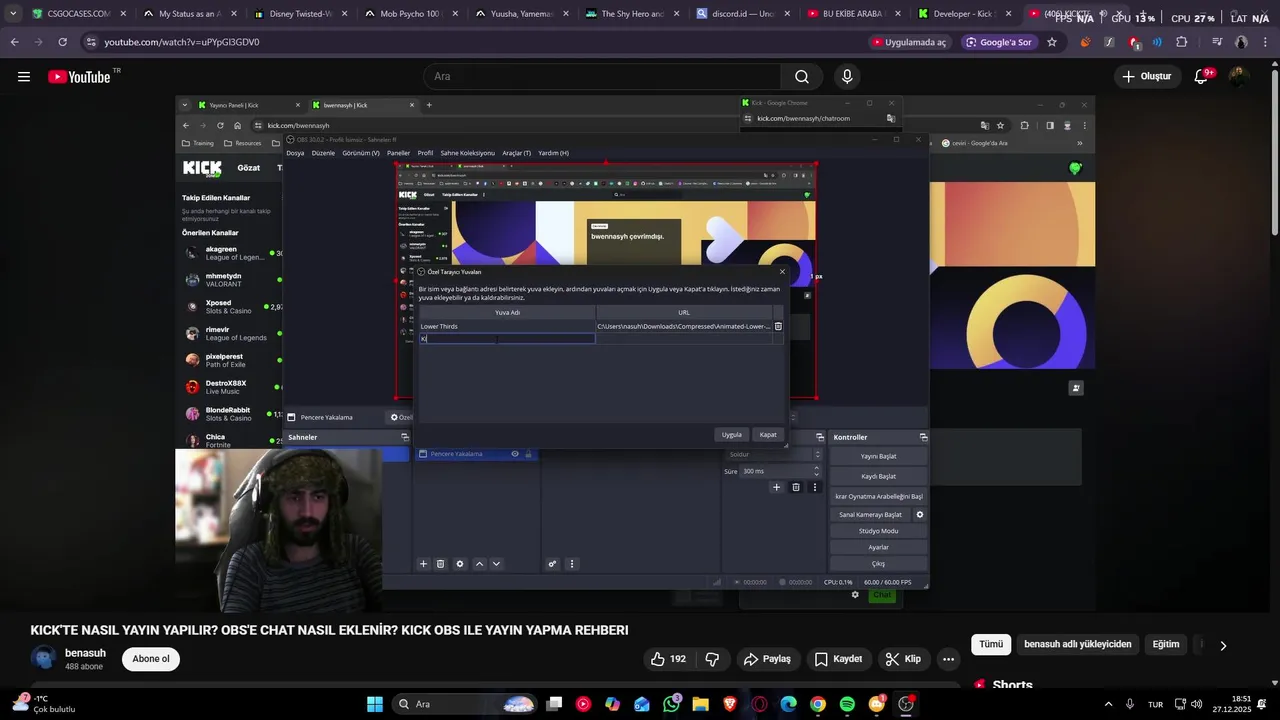Open the Chrome profile avatar
Screen dimensions: 1280x720
point(1241,42)
